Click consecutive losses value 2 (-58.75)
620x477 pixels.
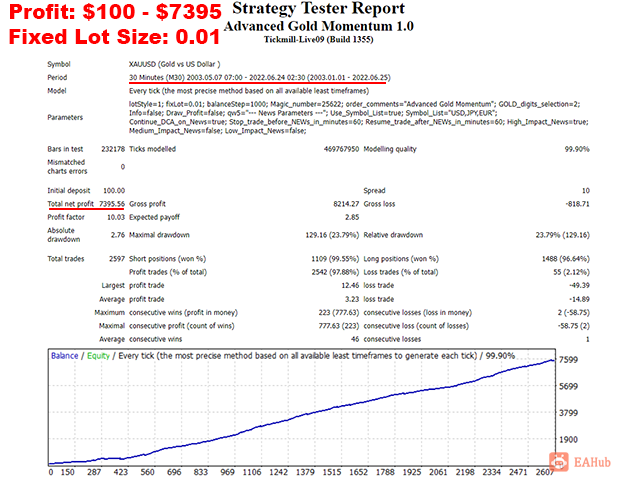tap(574, 312)
